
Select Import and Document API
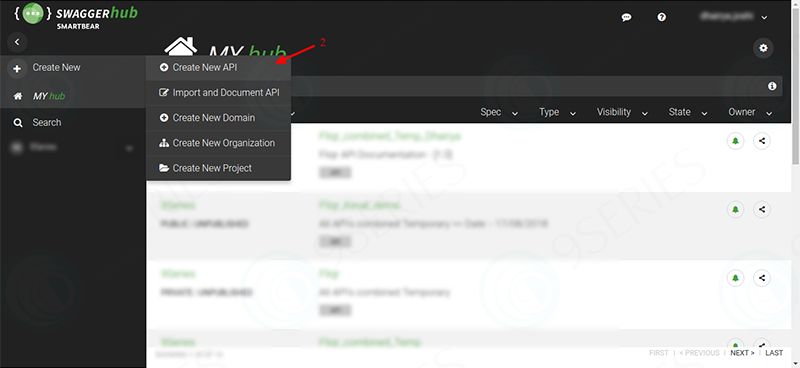[218, 93]
